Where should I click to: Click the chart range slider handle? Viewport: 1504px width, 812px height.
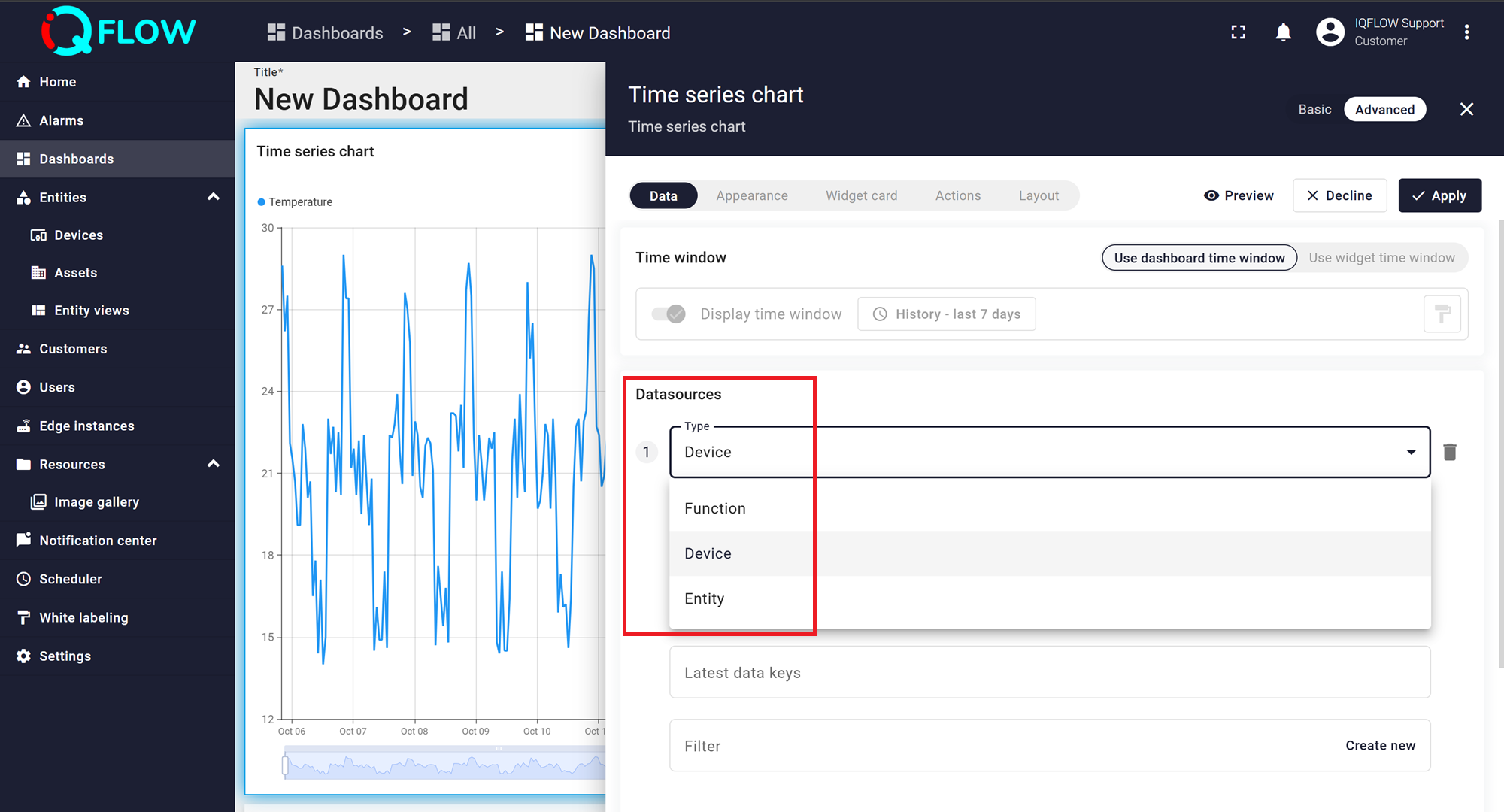point(286,765)
